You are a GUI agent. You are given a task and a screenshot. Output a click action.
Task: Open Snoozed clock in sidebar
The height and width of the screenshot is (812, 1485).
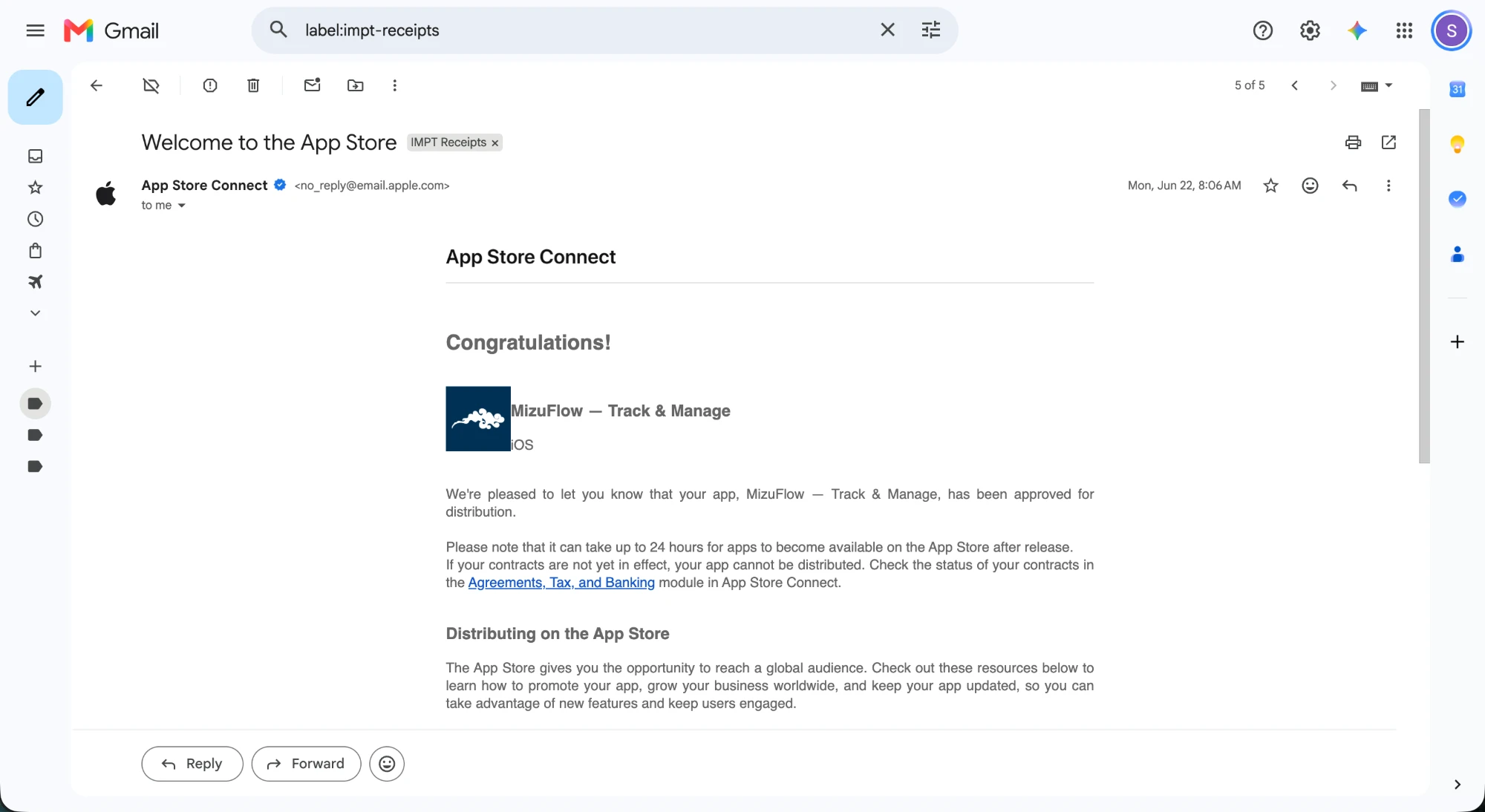[x=35, y=219]
